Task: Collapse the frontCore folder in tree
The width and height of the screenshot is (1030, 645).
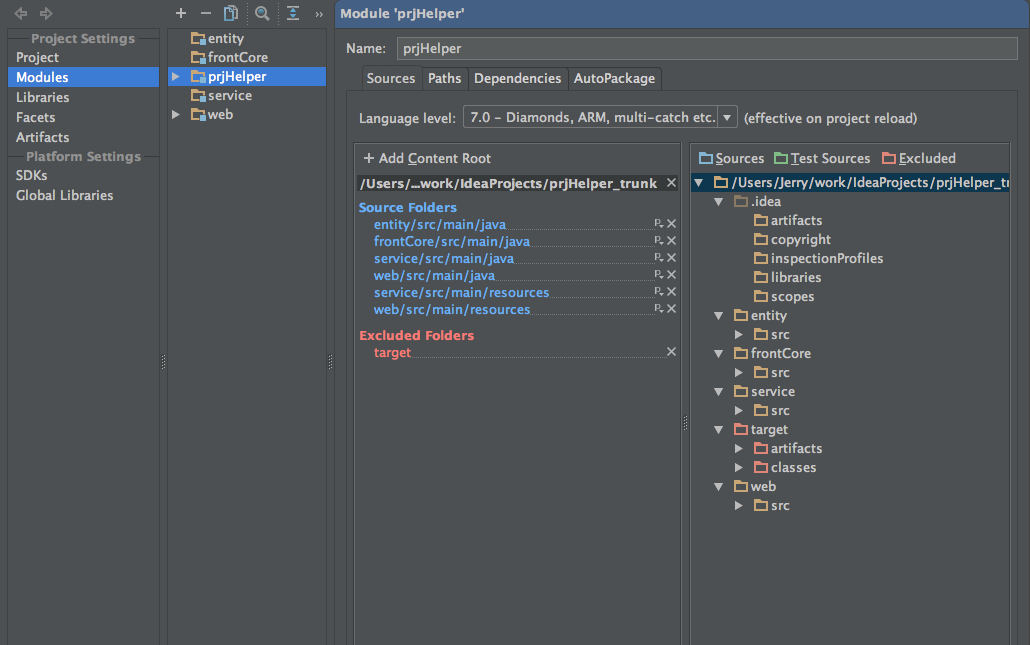Action: [x=719, y=354]
